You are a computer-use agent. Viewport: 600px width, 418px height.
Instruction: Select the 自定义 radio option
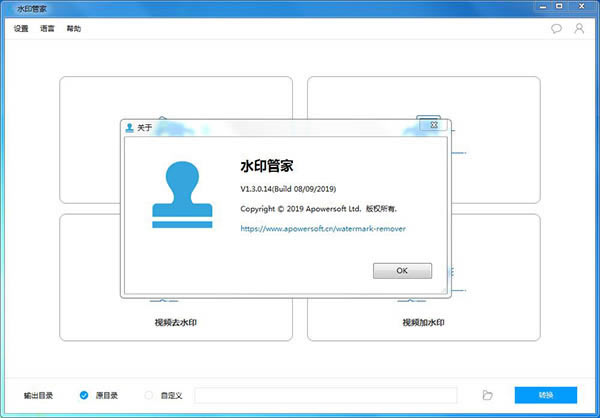[149, 395]
